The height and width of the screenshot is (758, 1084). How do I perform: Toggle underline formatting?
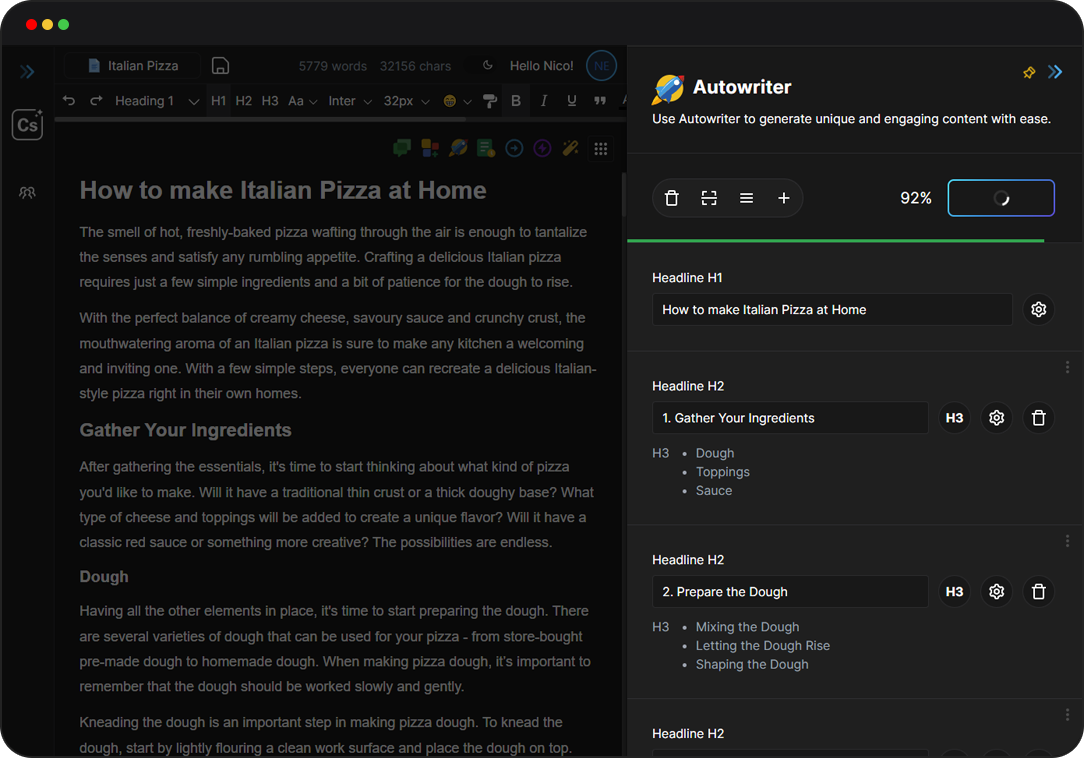pos(572,101)
